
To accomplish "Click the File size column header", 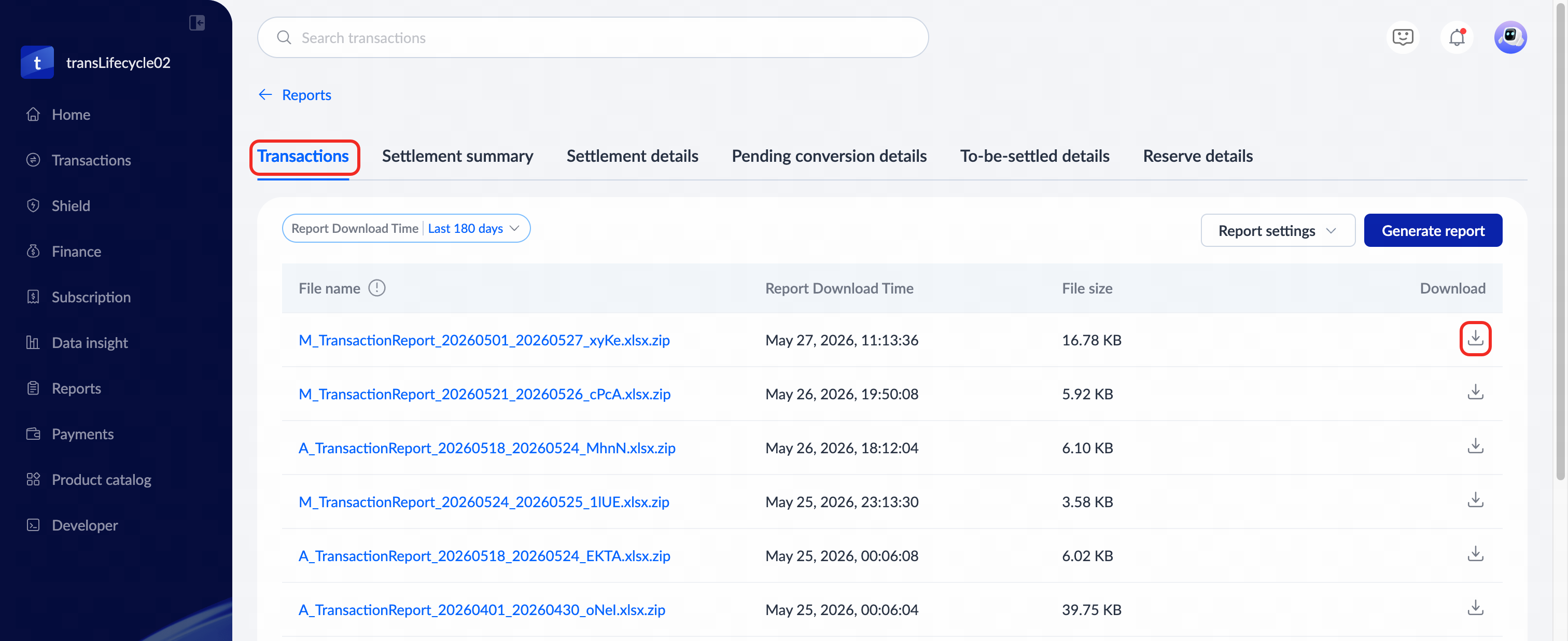I will [x=1087, y=288].
